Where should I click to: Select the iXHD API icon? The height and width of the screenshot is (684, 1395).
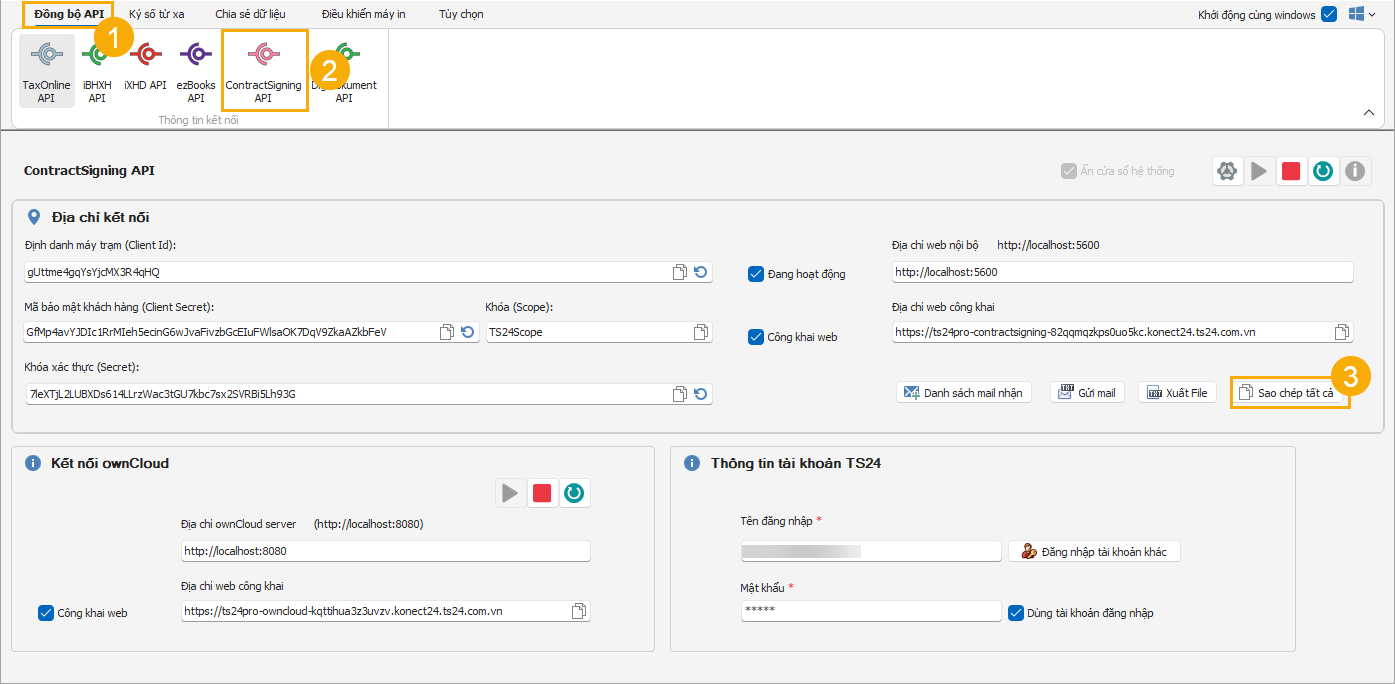click(x=146, y=66)
